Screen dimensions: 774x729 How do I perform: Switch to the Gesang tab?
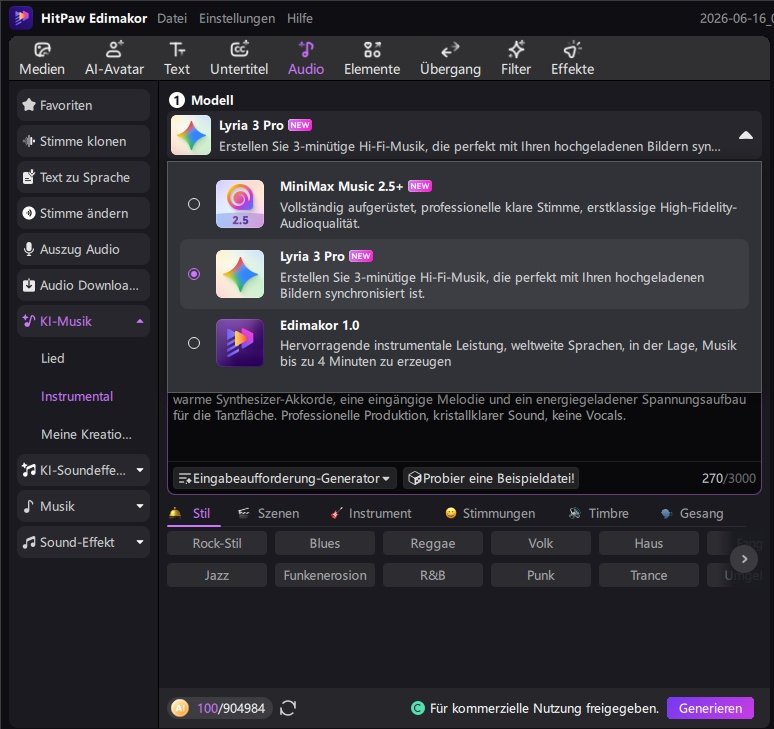(x=692, y=514)
